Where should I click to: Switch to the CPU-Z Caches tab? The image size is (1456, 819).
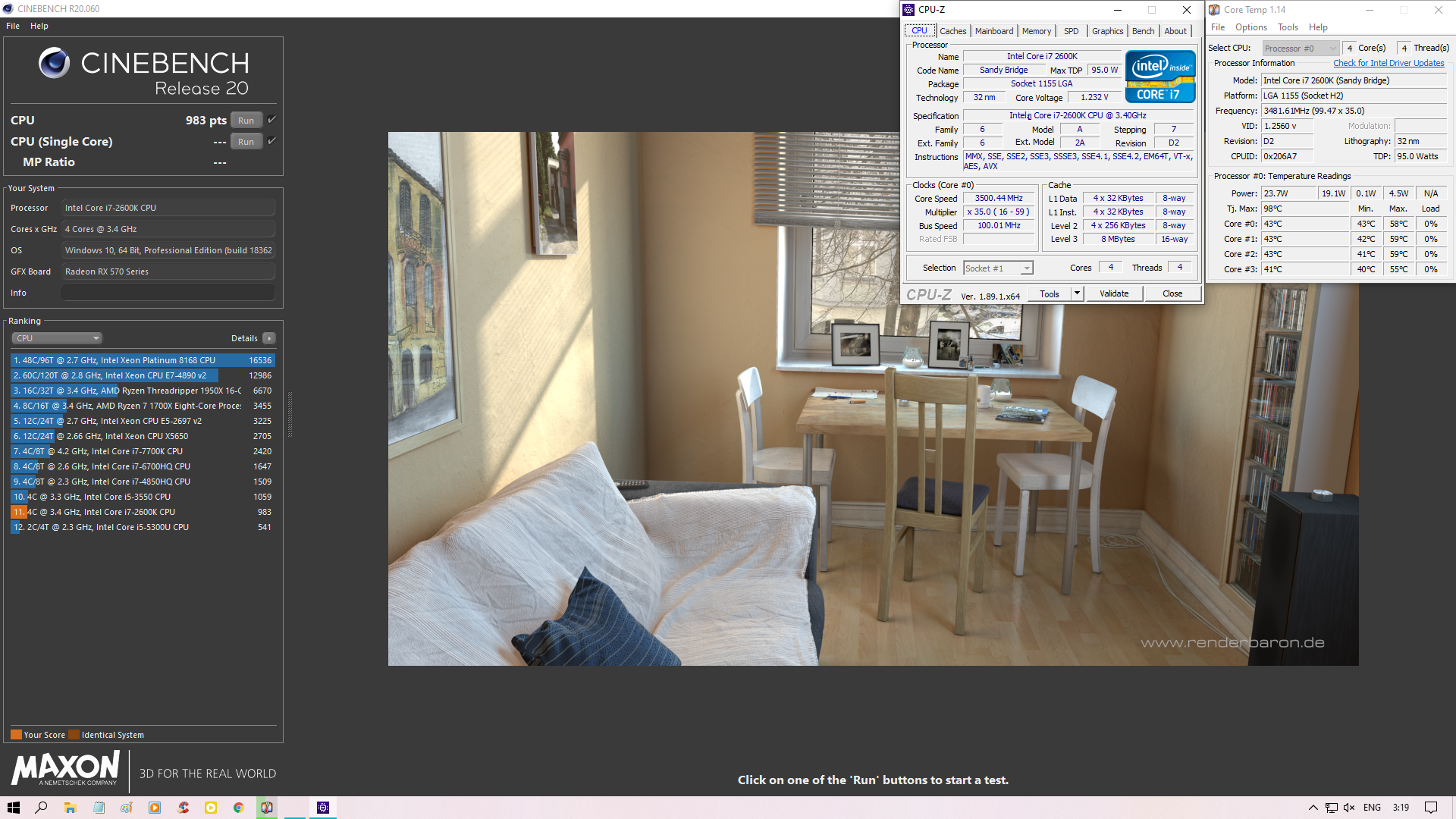[952, 31]
